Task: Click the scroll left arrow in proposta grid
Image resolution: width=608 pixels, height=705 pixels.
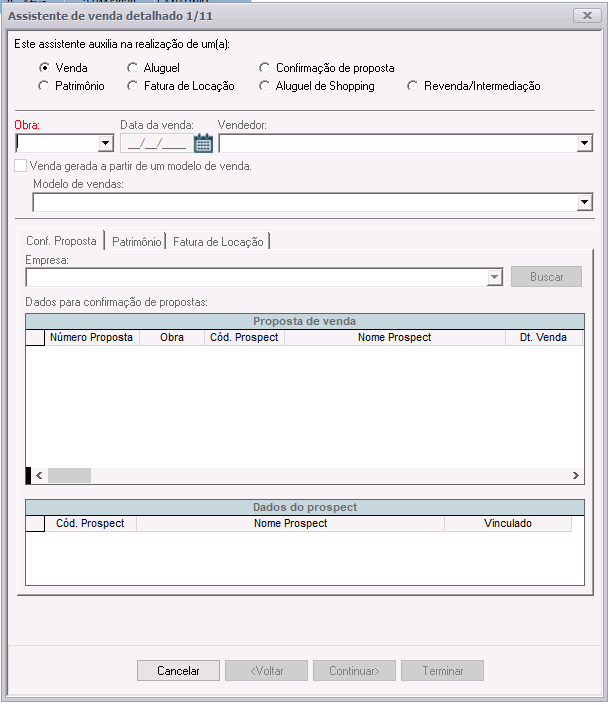Action: click(39, 475)
